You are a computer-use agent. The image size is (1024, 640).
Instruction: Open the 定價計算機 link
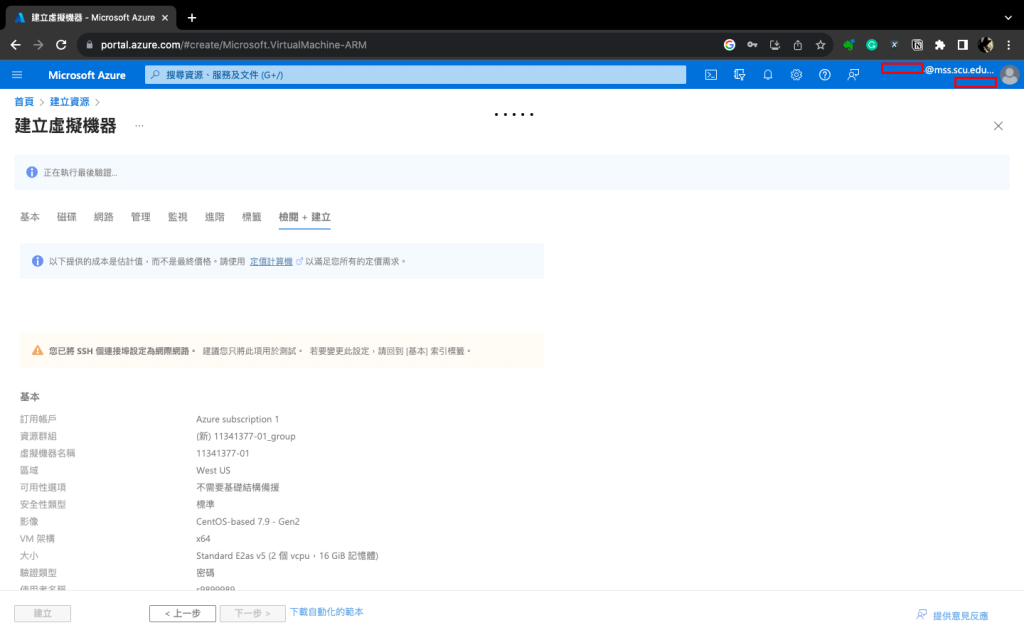click(x=271, y=261)
